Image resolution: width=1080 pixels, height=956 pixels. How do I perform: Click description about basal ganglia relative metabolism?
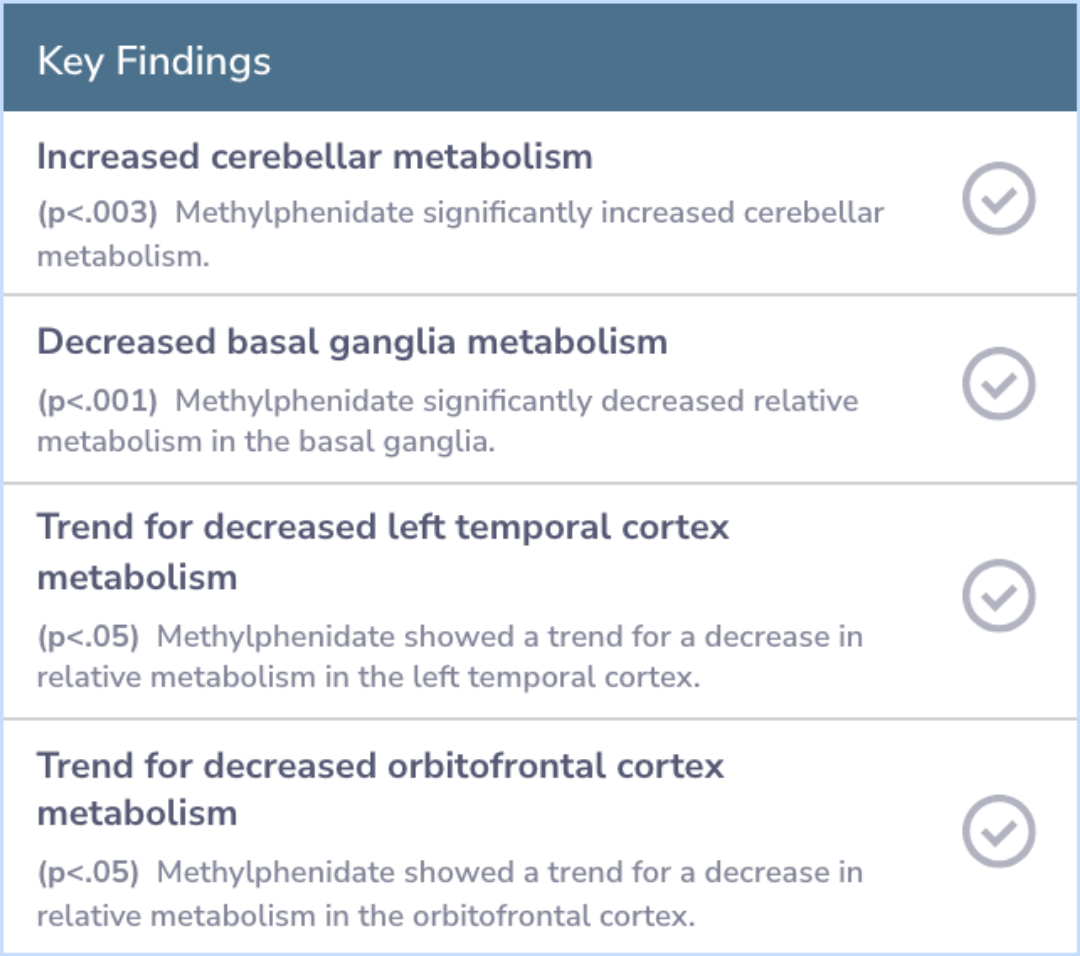click(x=448, y=421)
